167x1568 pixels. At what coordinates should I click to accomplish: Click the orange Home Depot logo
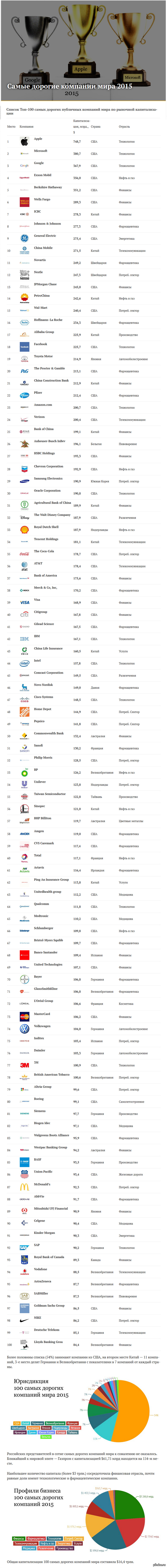tap(24, 712)
